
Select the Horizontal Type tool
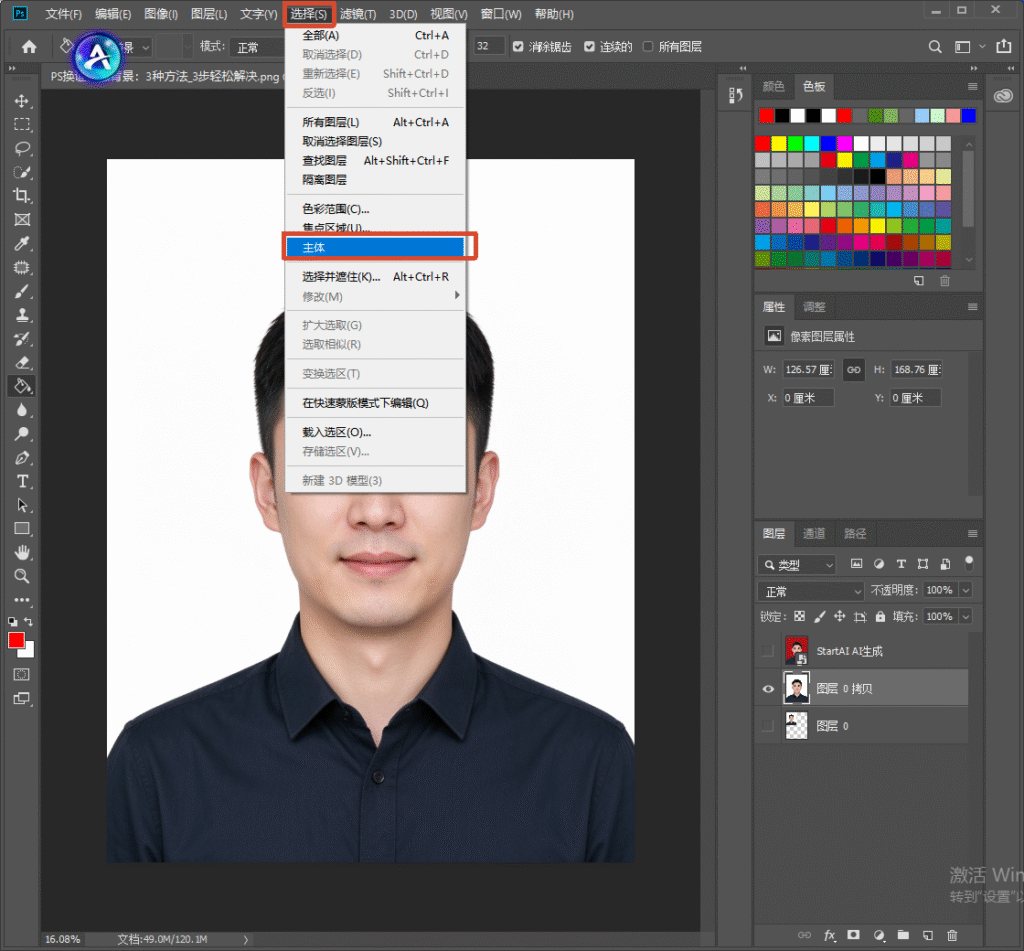(x=22, y=481)
